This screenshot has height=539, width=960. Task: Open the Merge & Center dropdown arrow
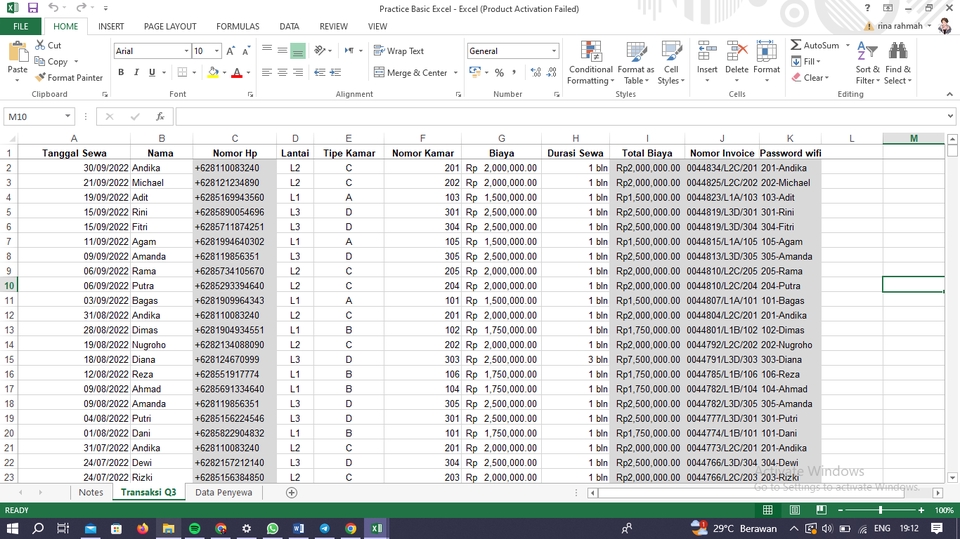[456, 73]
